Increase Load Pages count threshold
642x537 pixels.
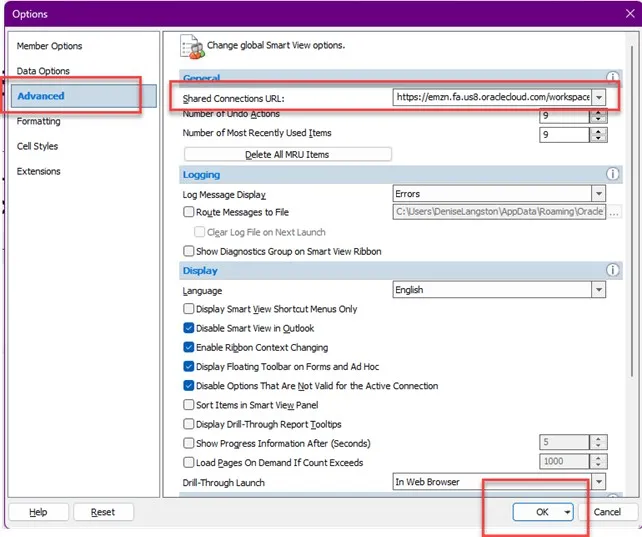point(598,458)
